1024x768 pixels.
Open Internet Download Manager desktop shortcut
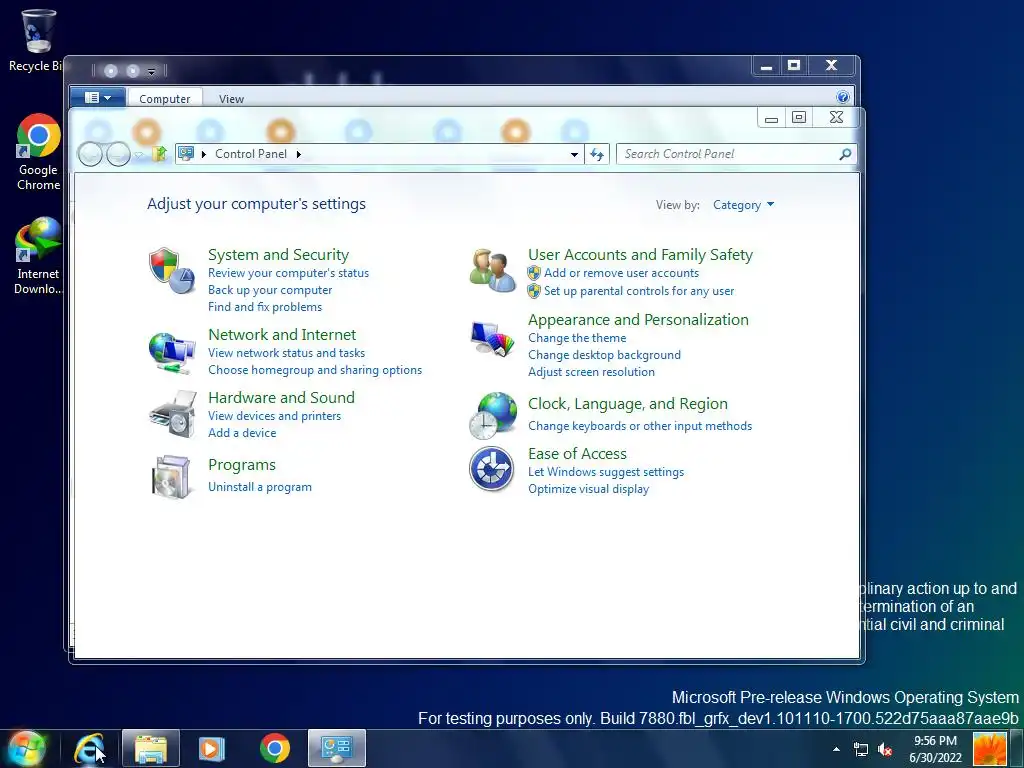37,256
